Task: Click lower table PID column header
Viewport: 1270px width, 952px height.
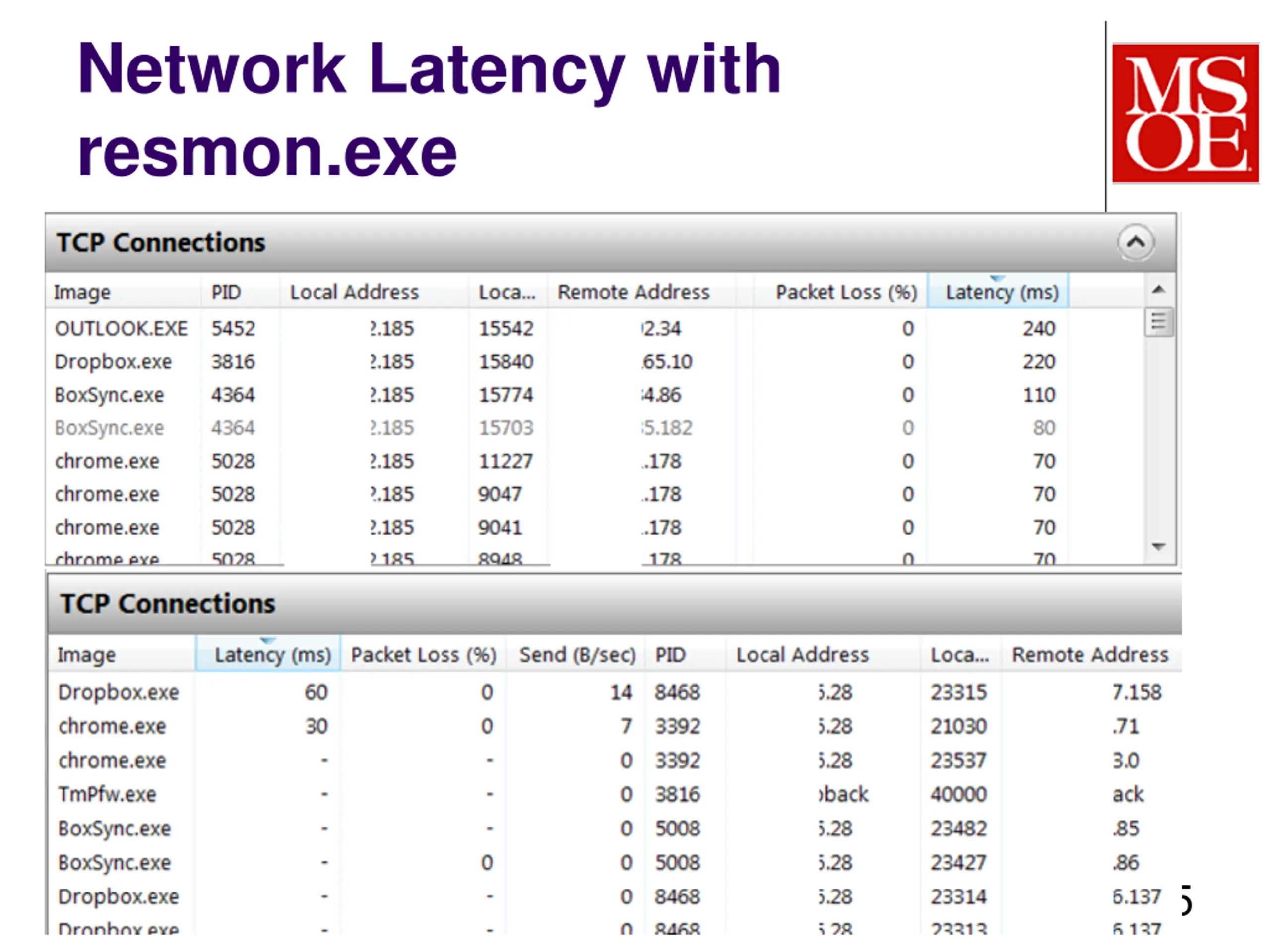Action: (686, 654)
